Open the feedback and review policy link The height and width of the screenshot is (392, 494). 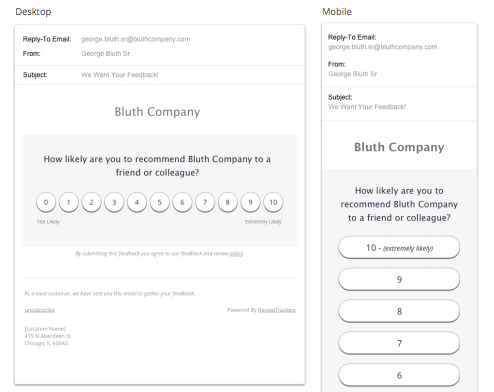[237, 254]
